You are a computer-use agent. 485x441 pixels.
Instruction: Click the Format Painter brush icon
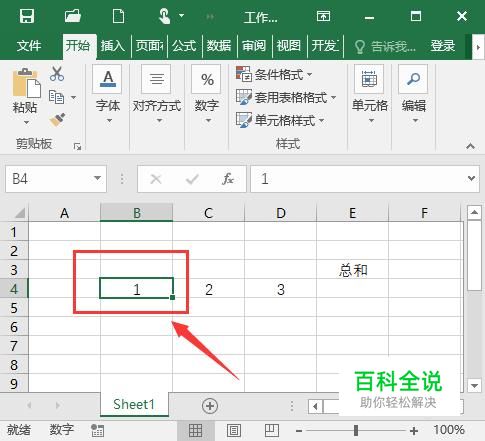pos(57,120)
